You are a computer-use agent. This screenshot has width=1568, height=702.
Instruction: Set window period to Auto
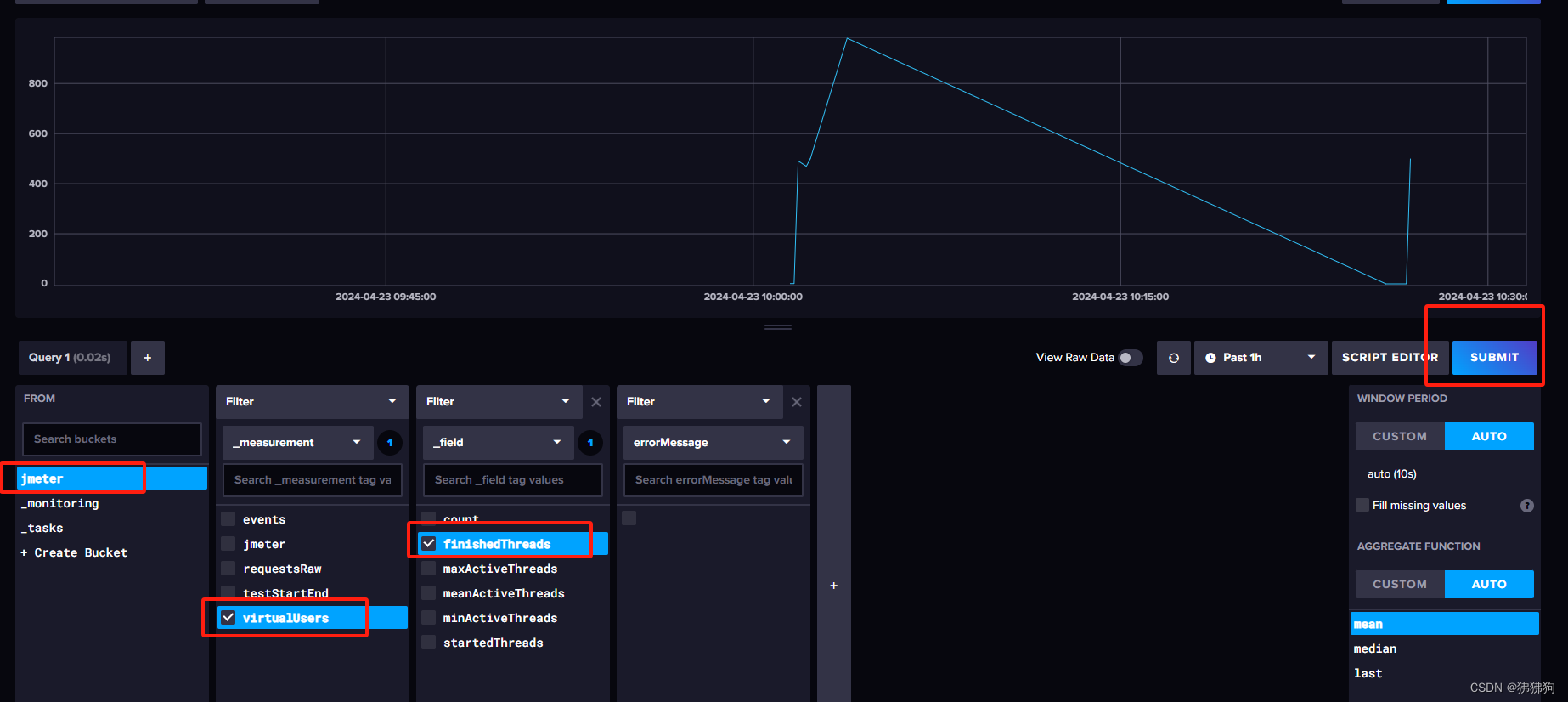[x=1489, y=437]
